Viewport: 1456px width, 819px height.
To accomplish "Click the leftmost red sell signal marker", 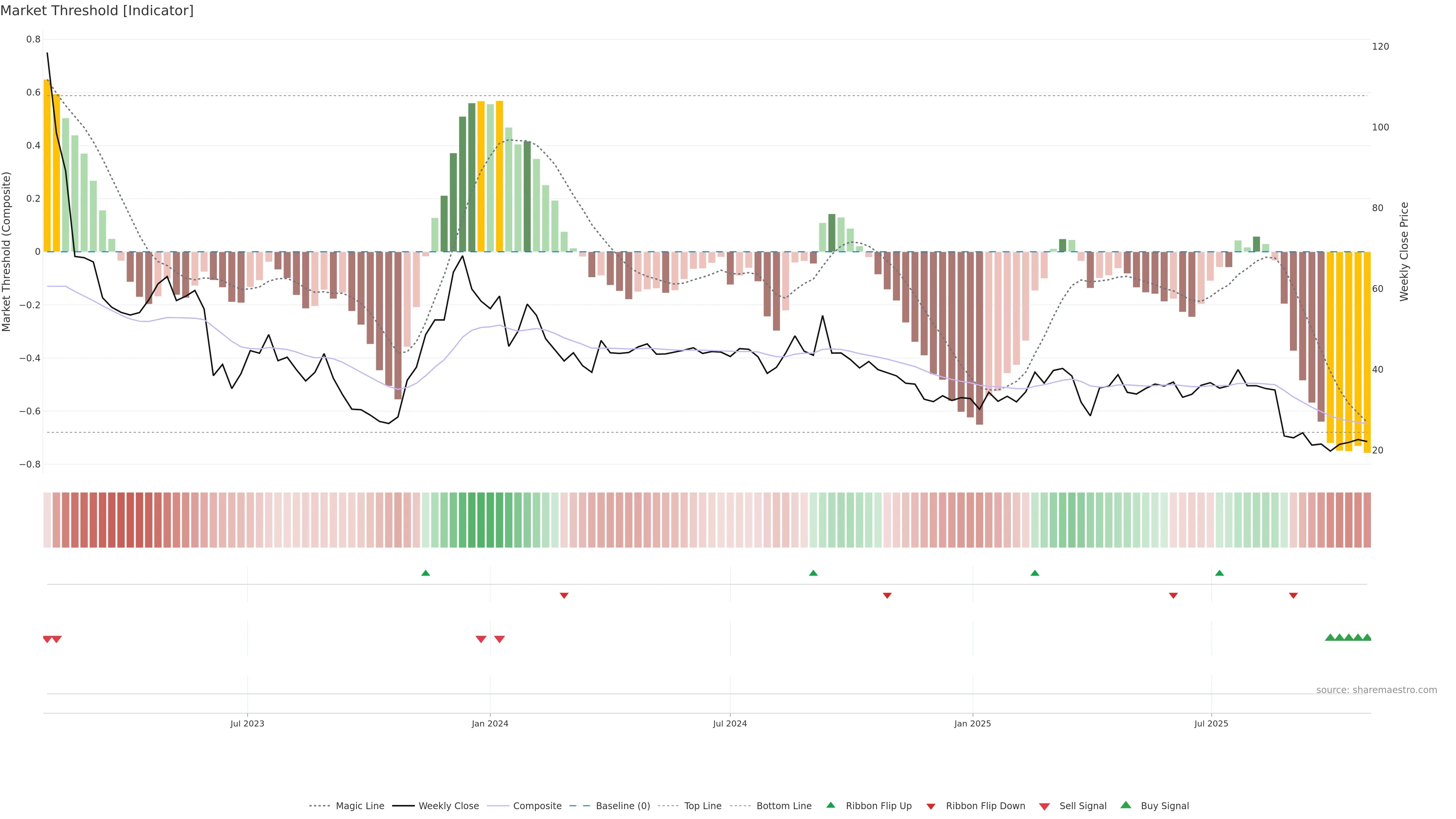I will point(47,639).
